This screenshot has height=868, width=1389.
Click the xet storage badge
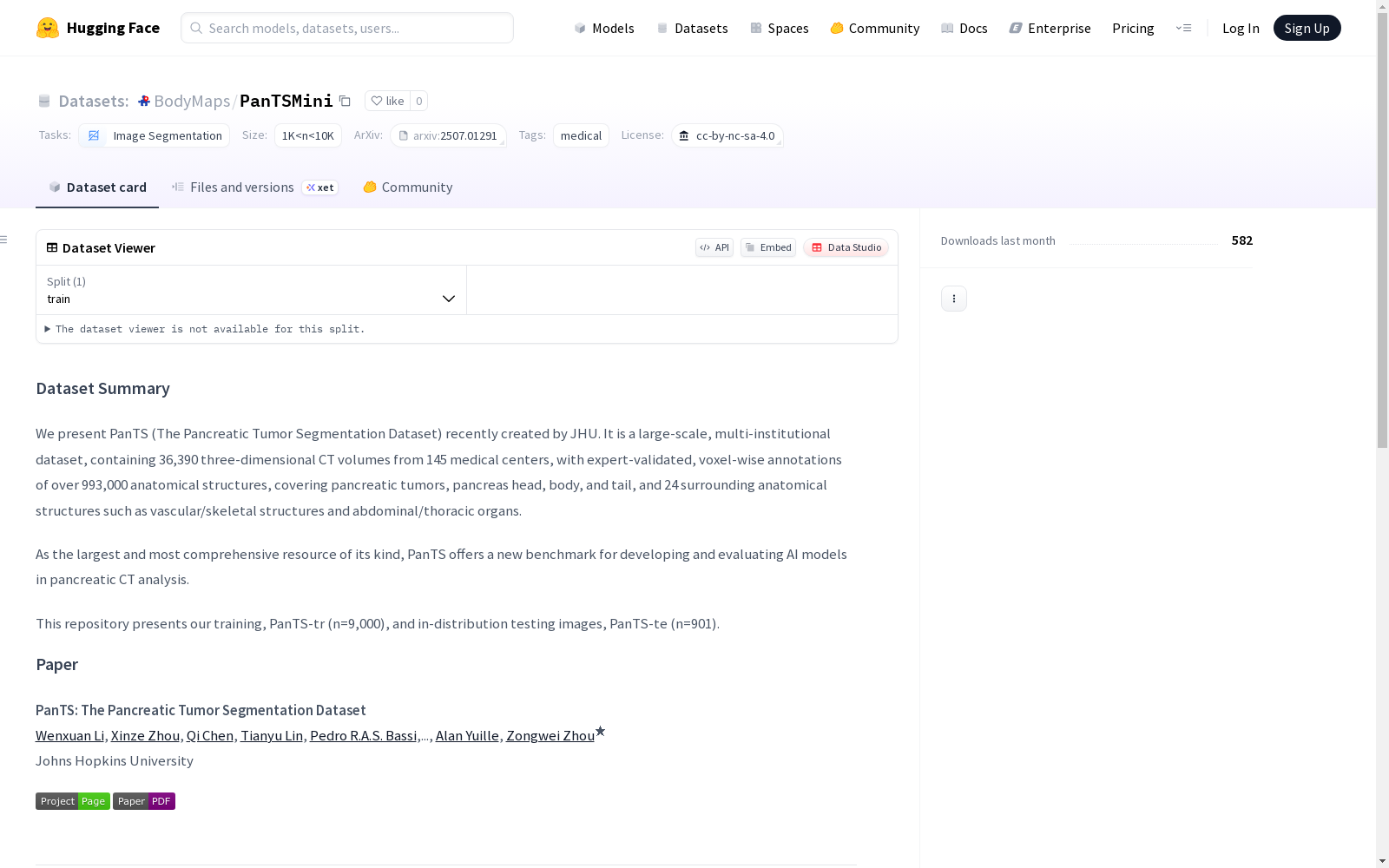319,187
